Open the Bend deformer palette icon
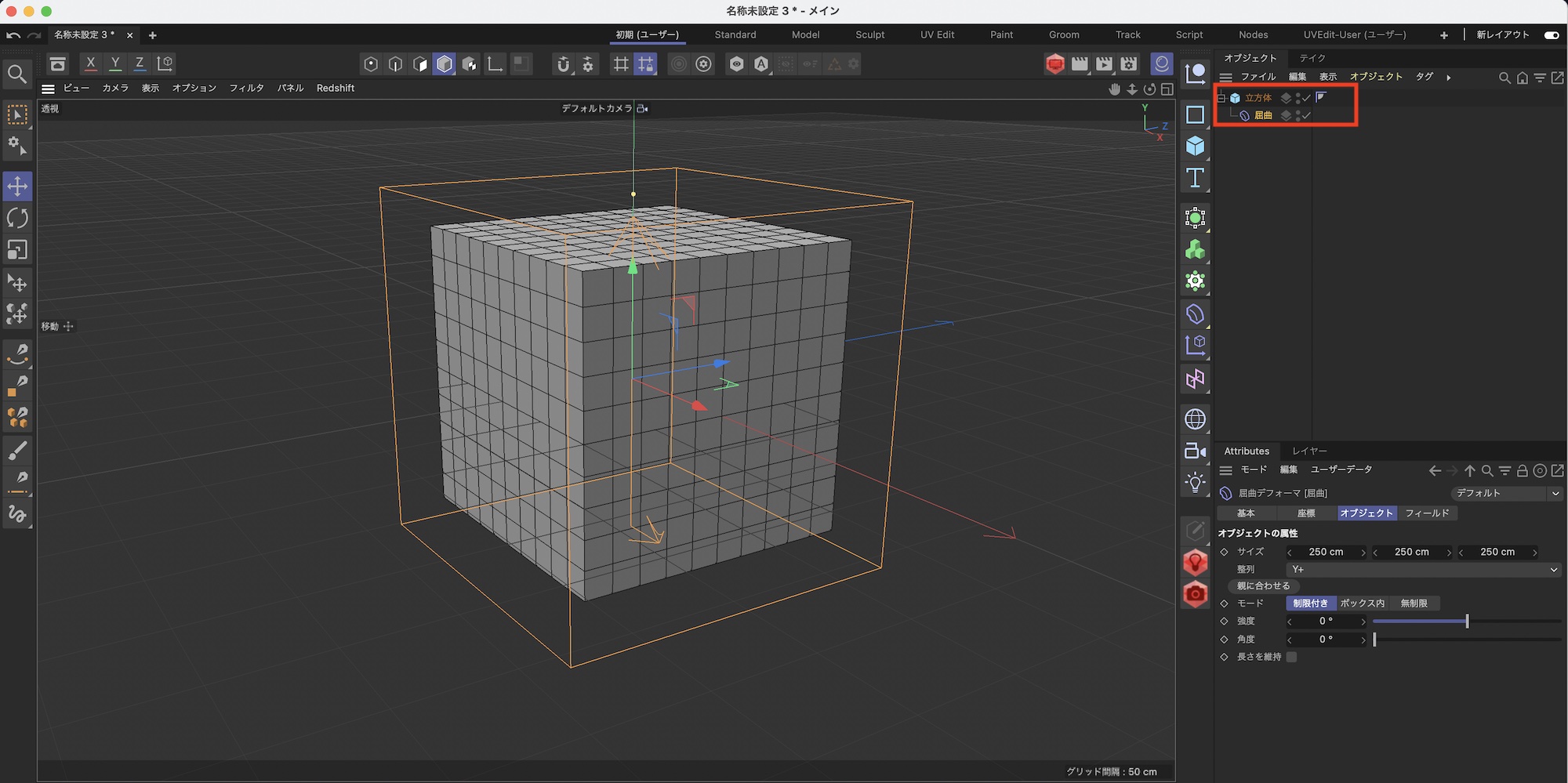Image resolution: width=1568 pixels, height=783 pixels. click(x=1195, y=314)
